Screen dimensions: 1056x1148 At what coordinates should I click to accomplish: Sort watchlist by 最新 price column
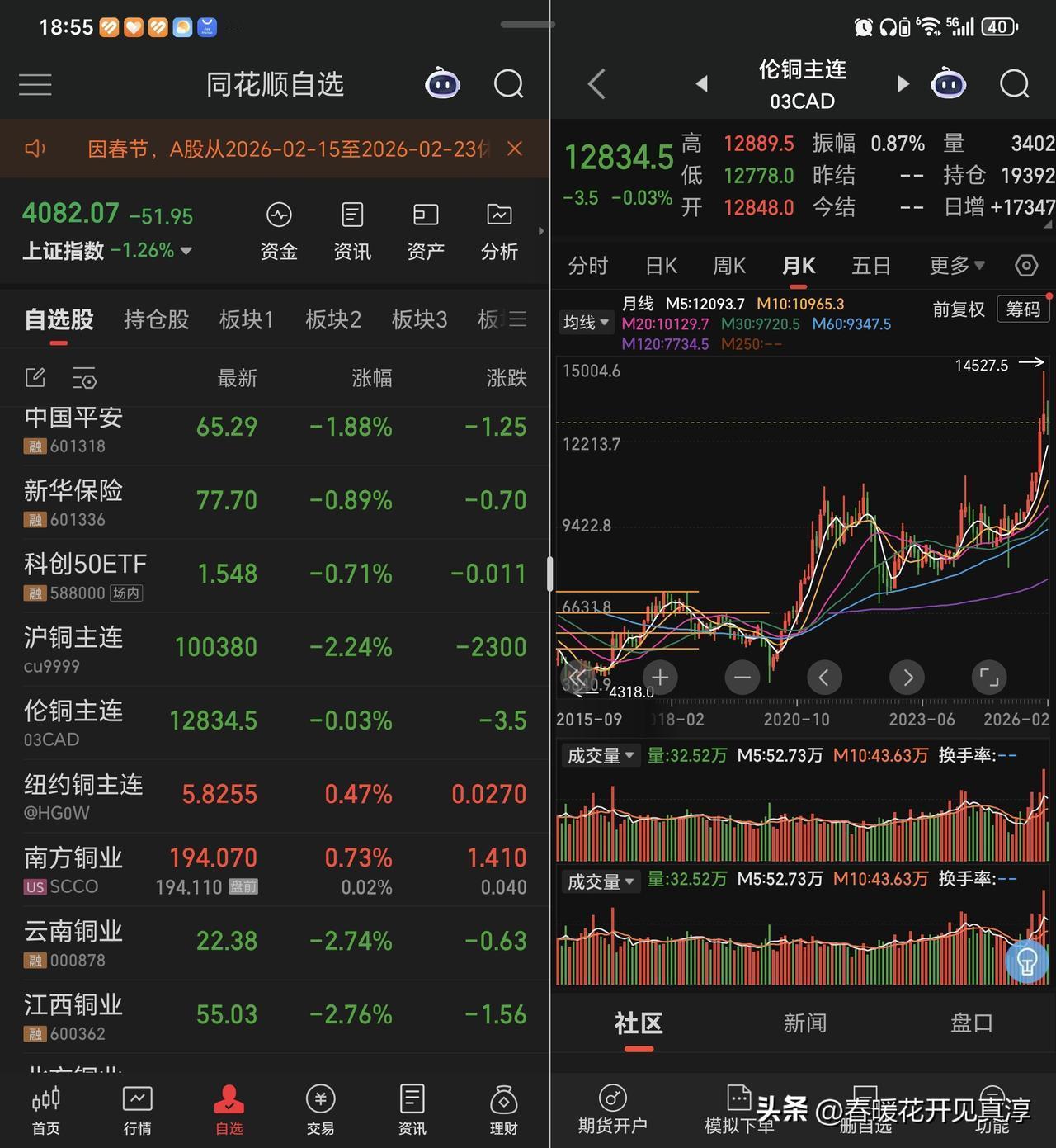point(238,378)
